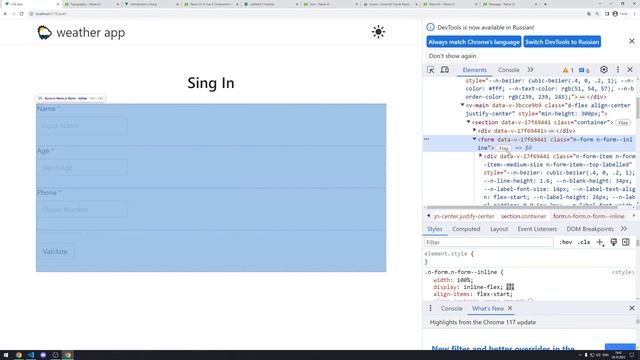Select form.n-form.n-form--inline breadcrumb
This screenshot has height=360, width=640.
point(589,216)
